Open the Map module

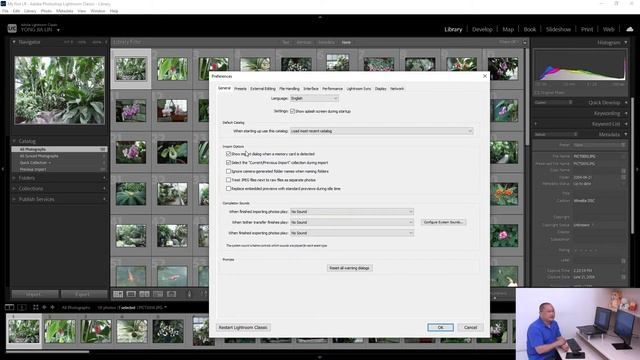pos(508,29)
